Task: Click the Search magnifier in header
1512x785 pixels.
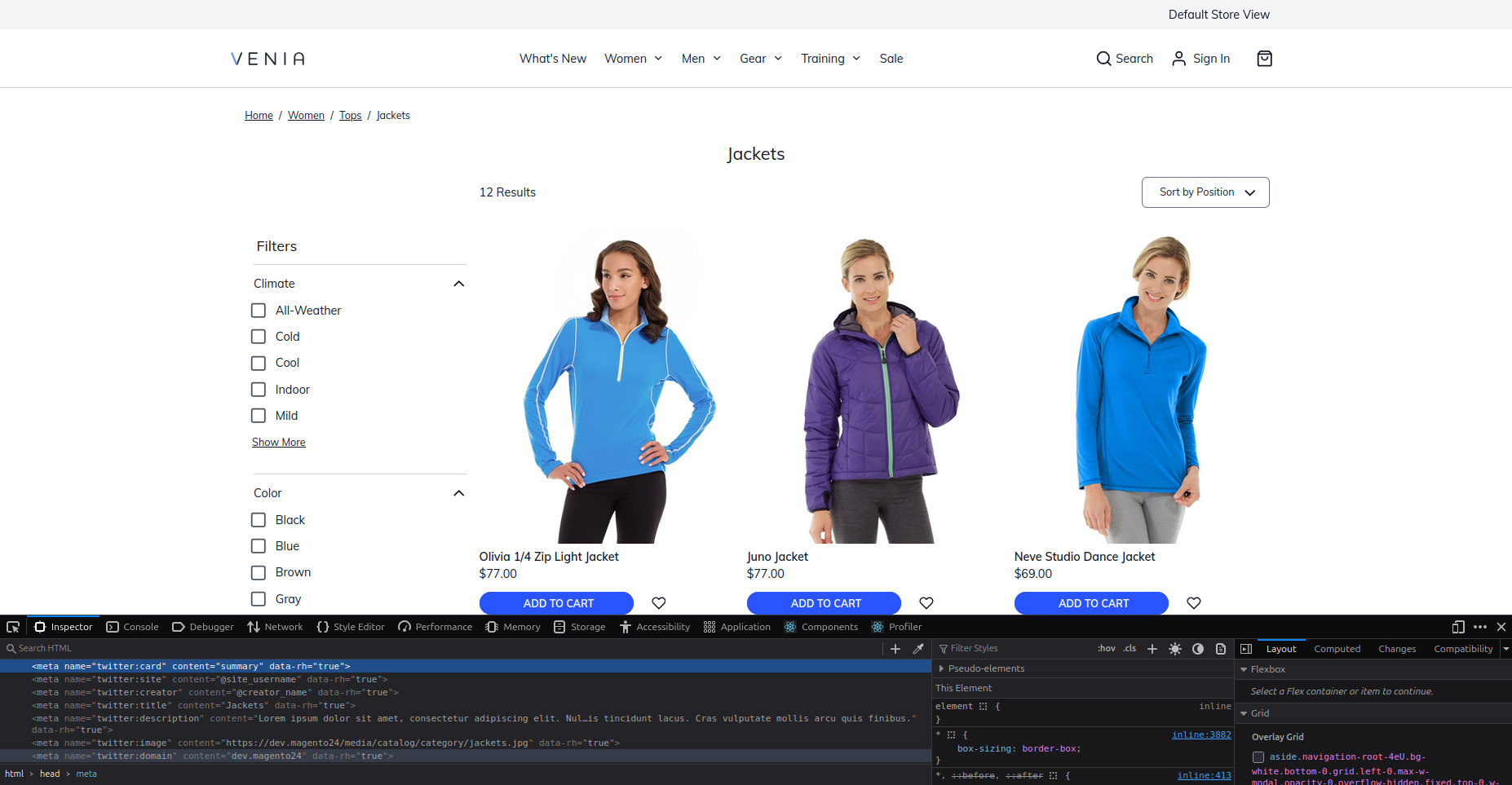Action: pyautogui.click(x=1103, y=59)
